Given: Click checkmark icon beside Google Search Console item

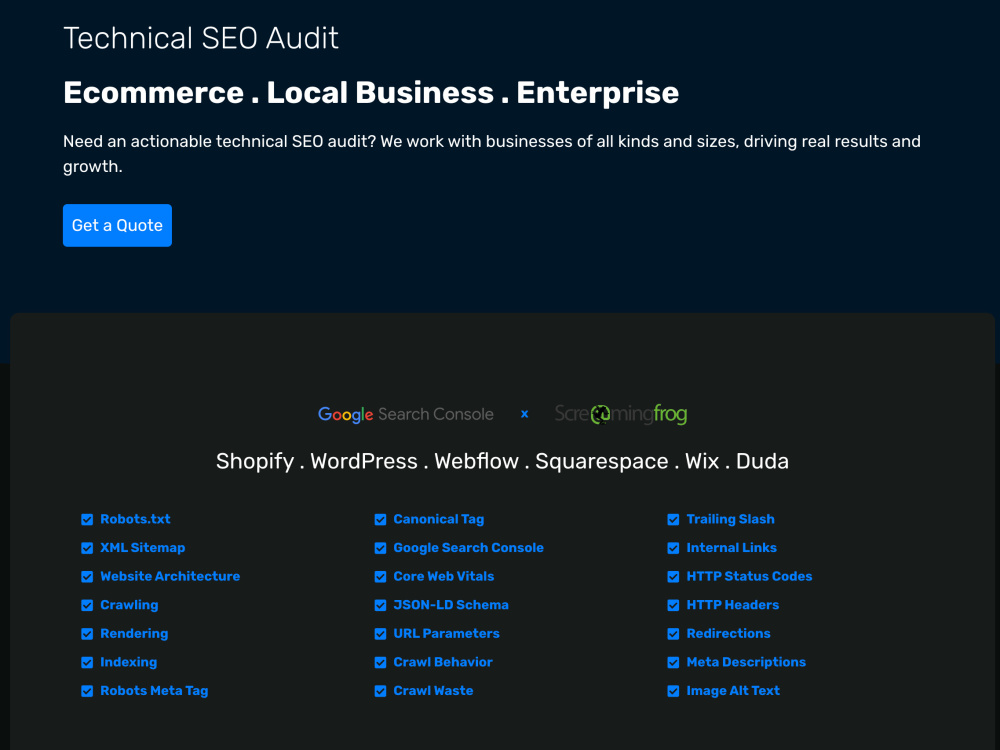Looking at the screenshot, I should 381,548.
